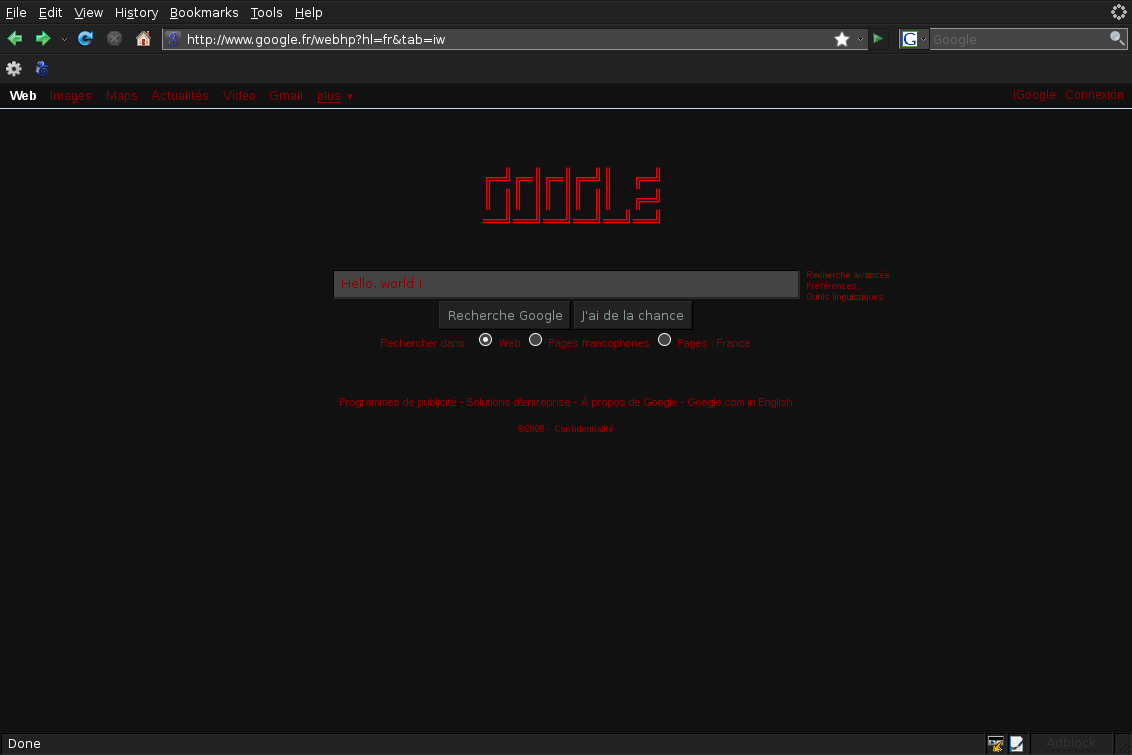Open the View menu
Screen dimensions: 1132x755
pyautogui.click(x=88, y=12)
